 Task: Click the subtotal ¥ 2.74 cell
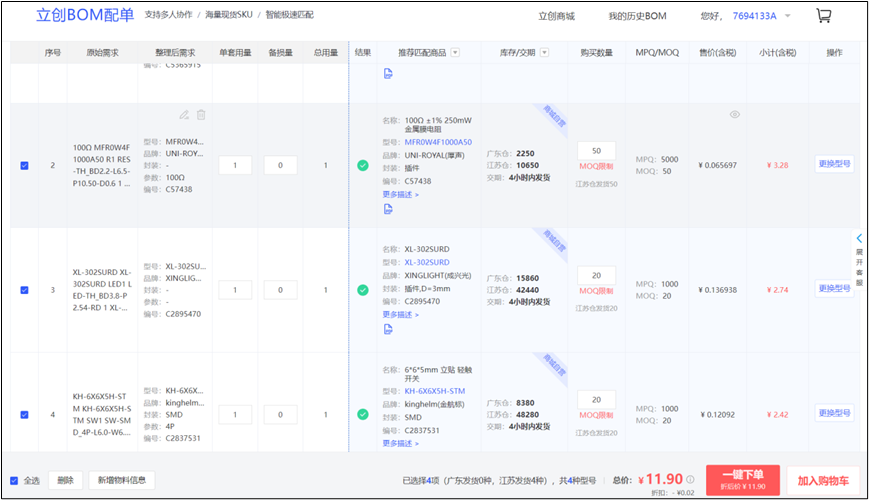point(778,290)
